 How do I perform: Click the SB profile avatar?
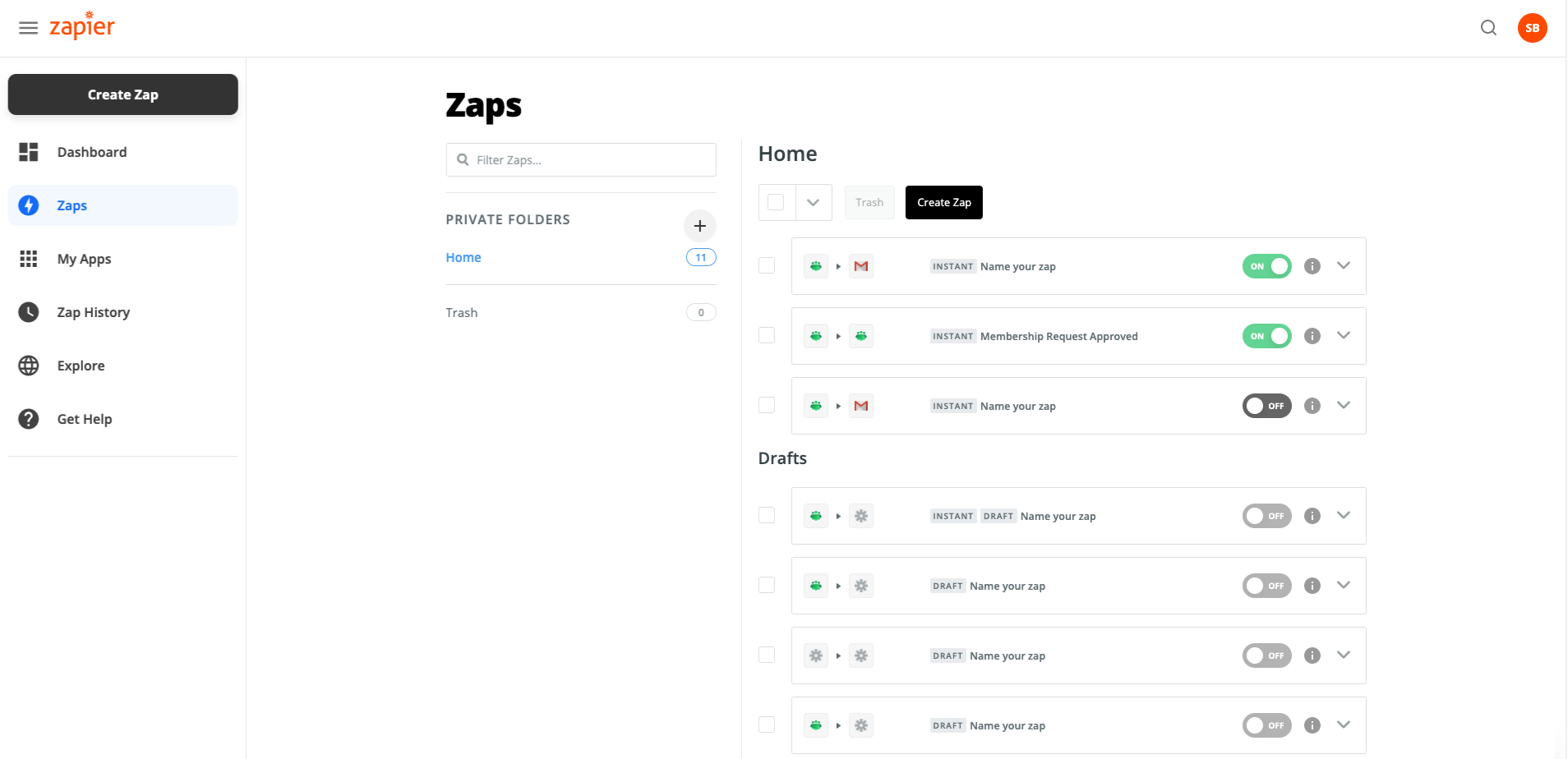1533,27
